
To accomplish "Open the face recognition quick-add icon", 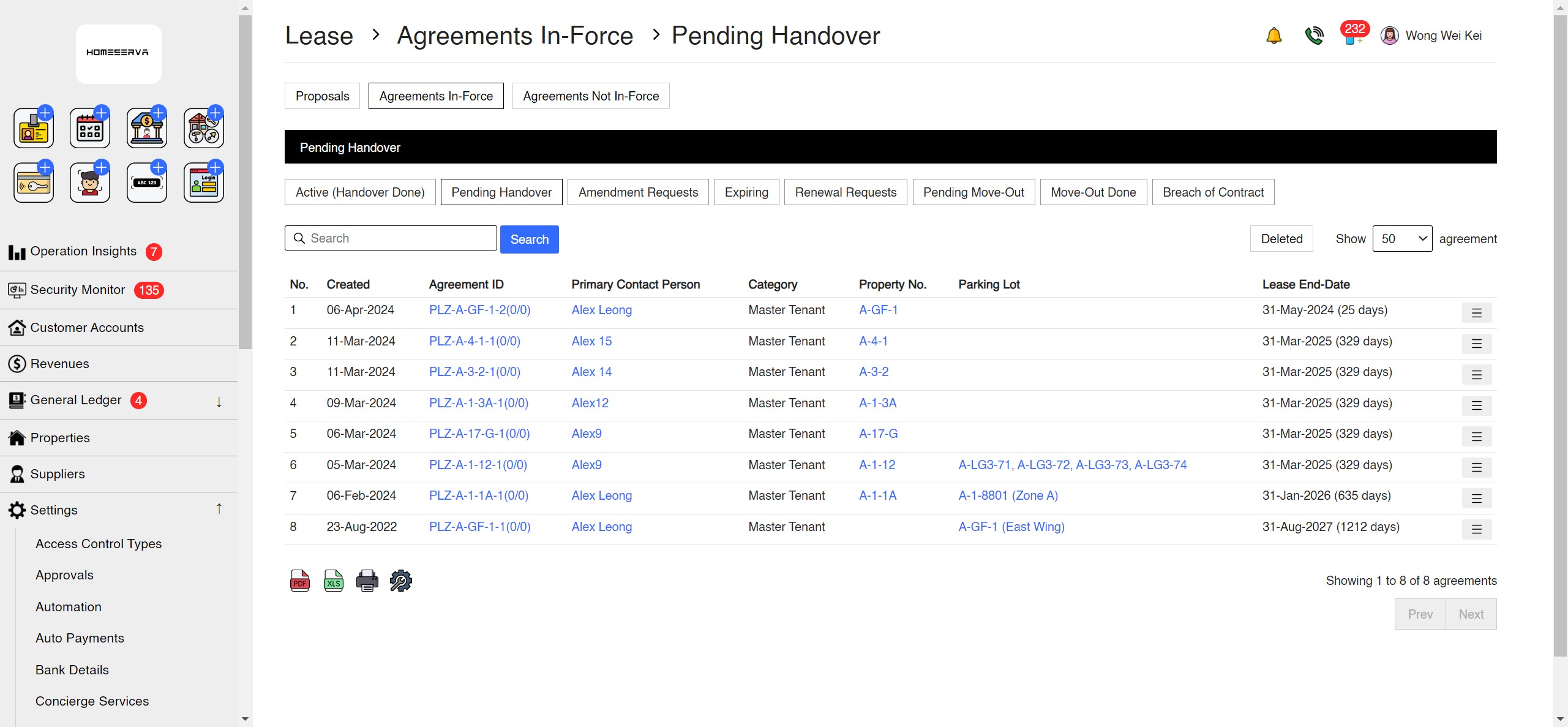I will 90,181.
